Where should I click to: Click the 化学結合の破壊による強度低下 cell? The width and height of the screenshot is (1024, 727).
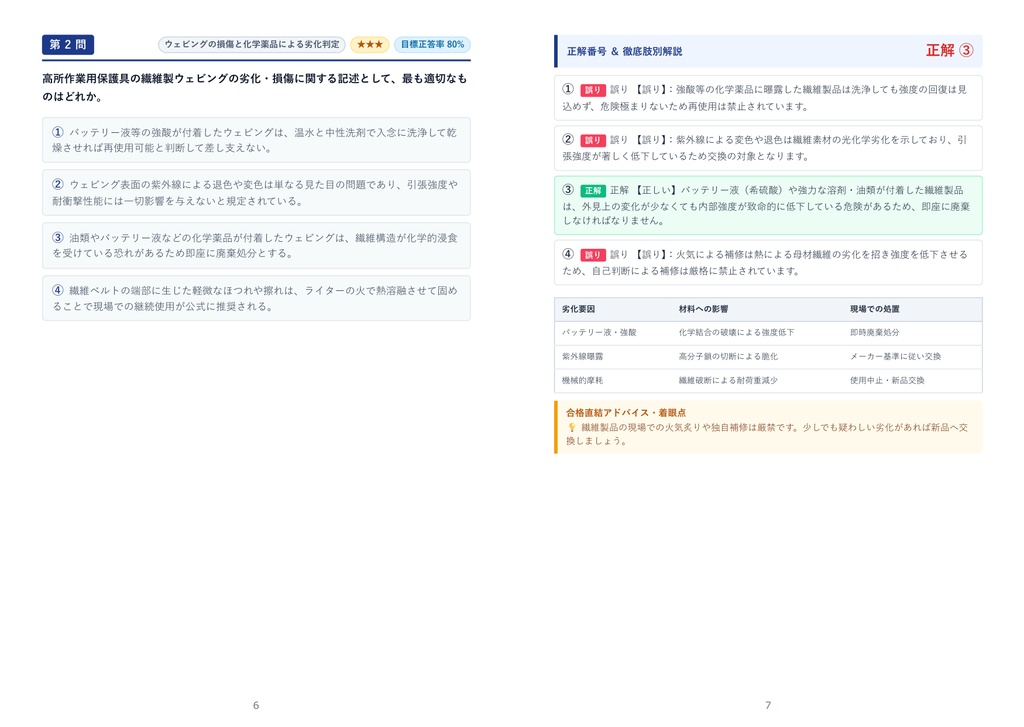736,332
